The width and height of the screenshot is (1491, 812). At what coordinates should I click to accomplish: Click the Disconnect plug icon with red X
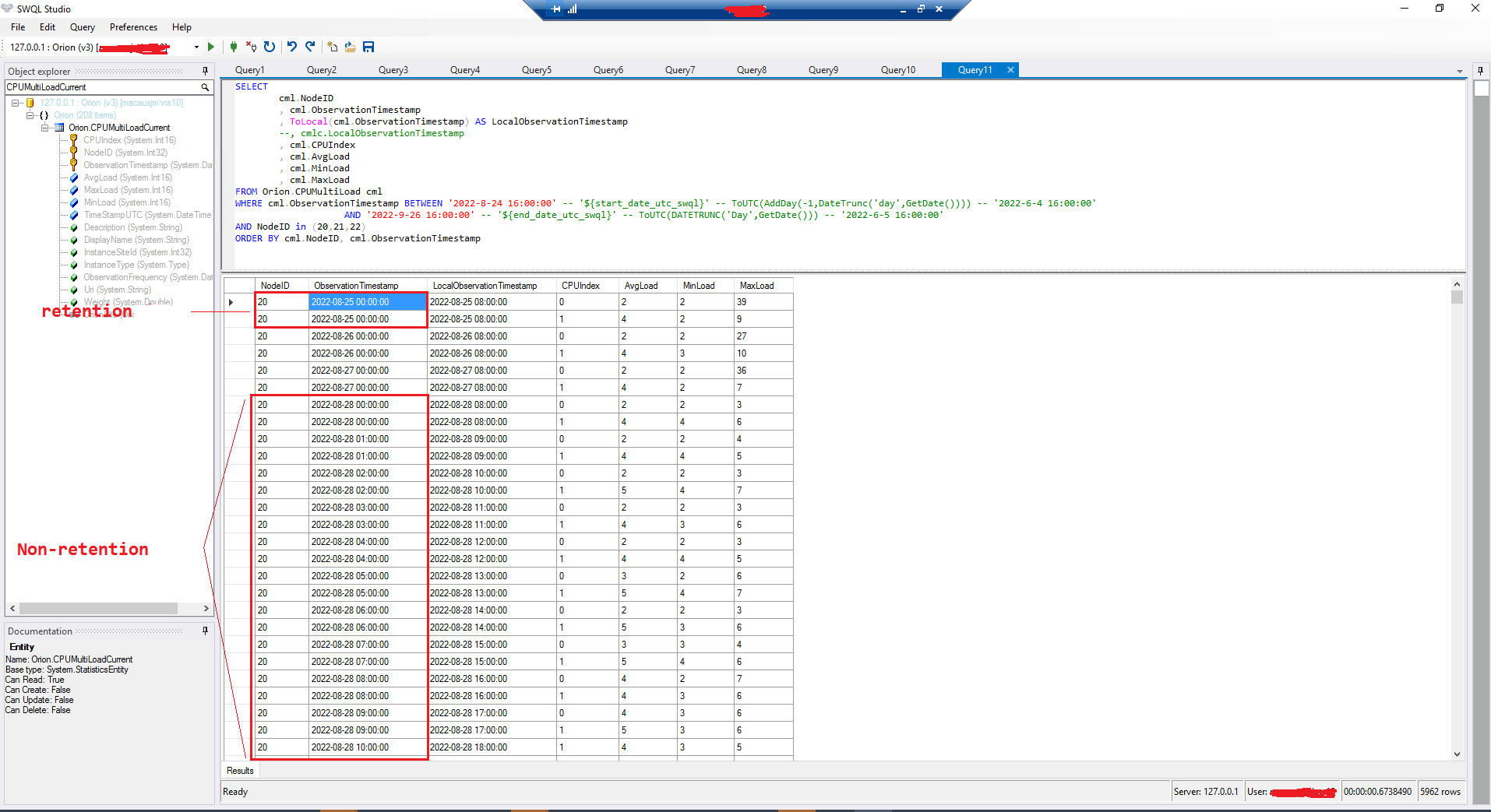click(x=251, y=47)
